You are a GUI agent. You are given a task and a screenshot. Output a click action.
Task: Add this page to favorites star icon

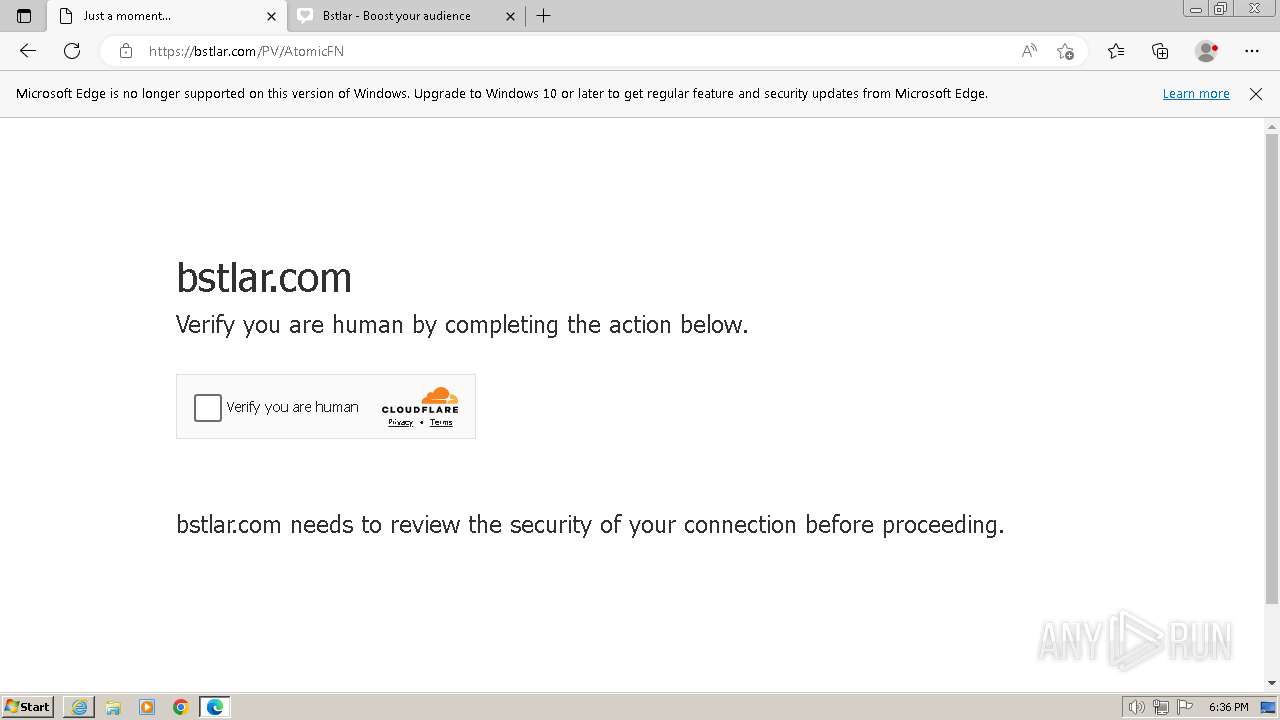(x=1065, y=51)
